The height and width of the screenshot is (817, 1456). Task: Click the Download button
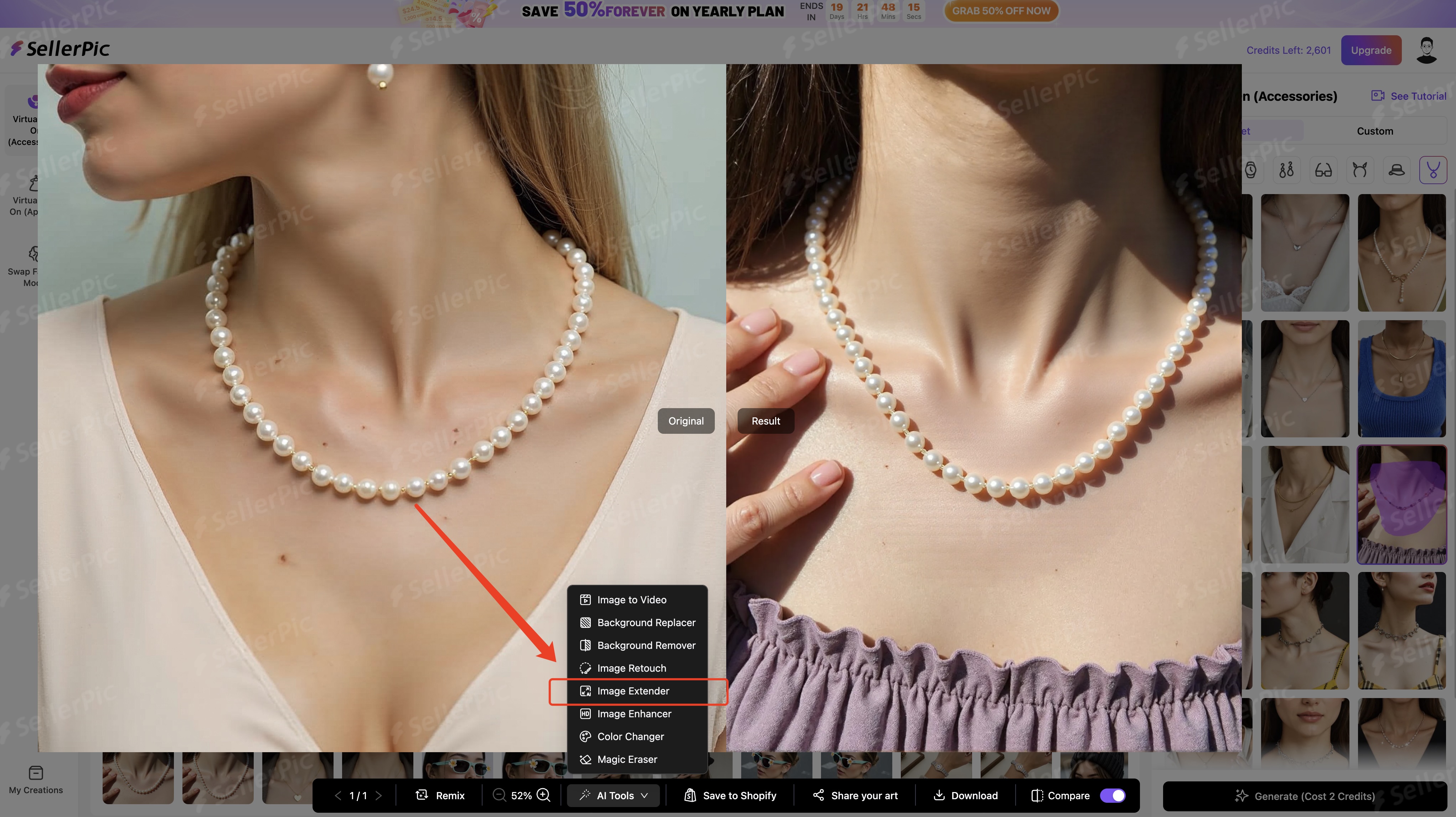(965, 796)
